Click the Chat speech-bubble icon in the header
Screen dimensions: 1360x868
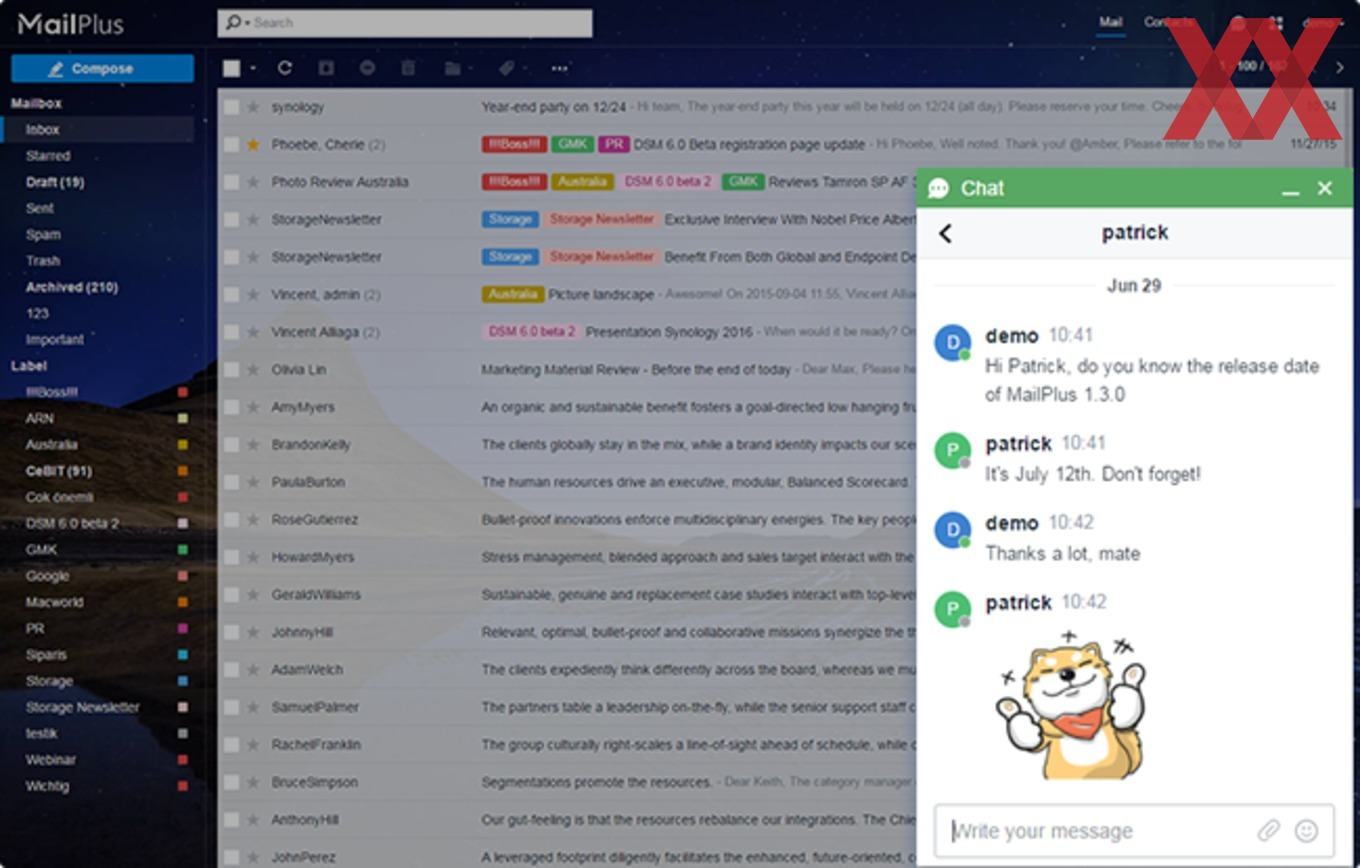938,189
